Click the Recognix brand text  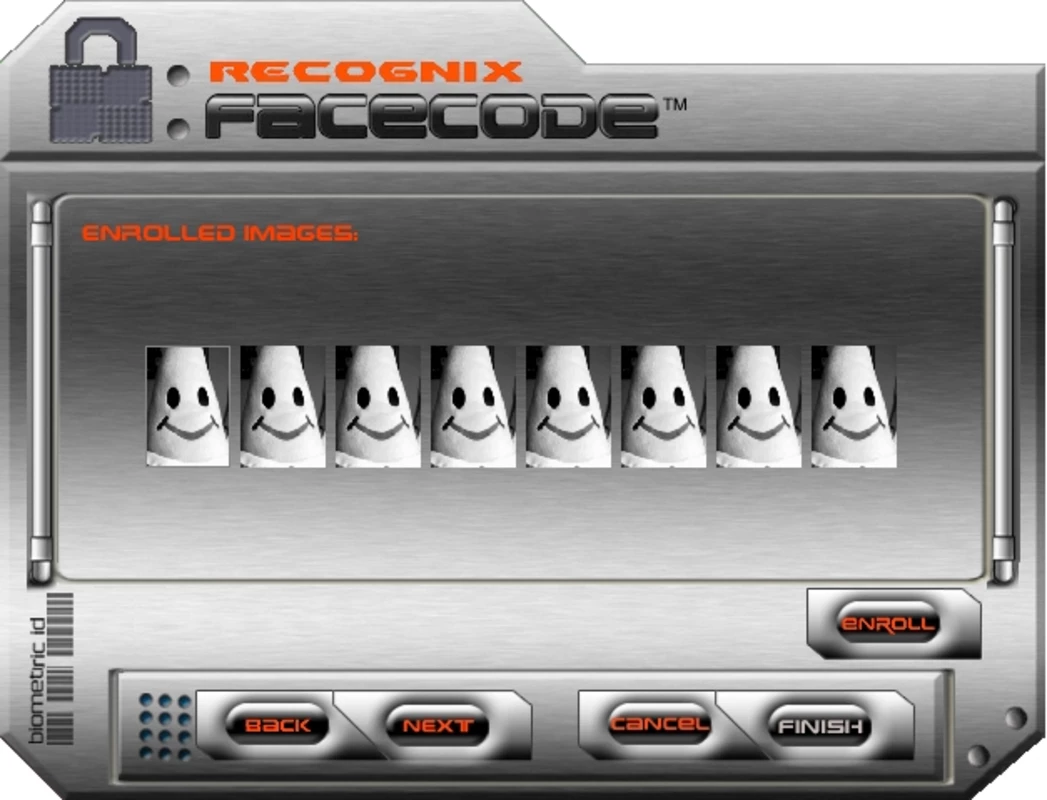[366, 71]
